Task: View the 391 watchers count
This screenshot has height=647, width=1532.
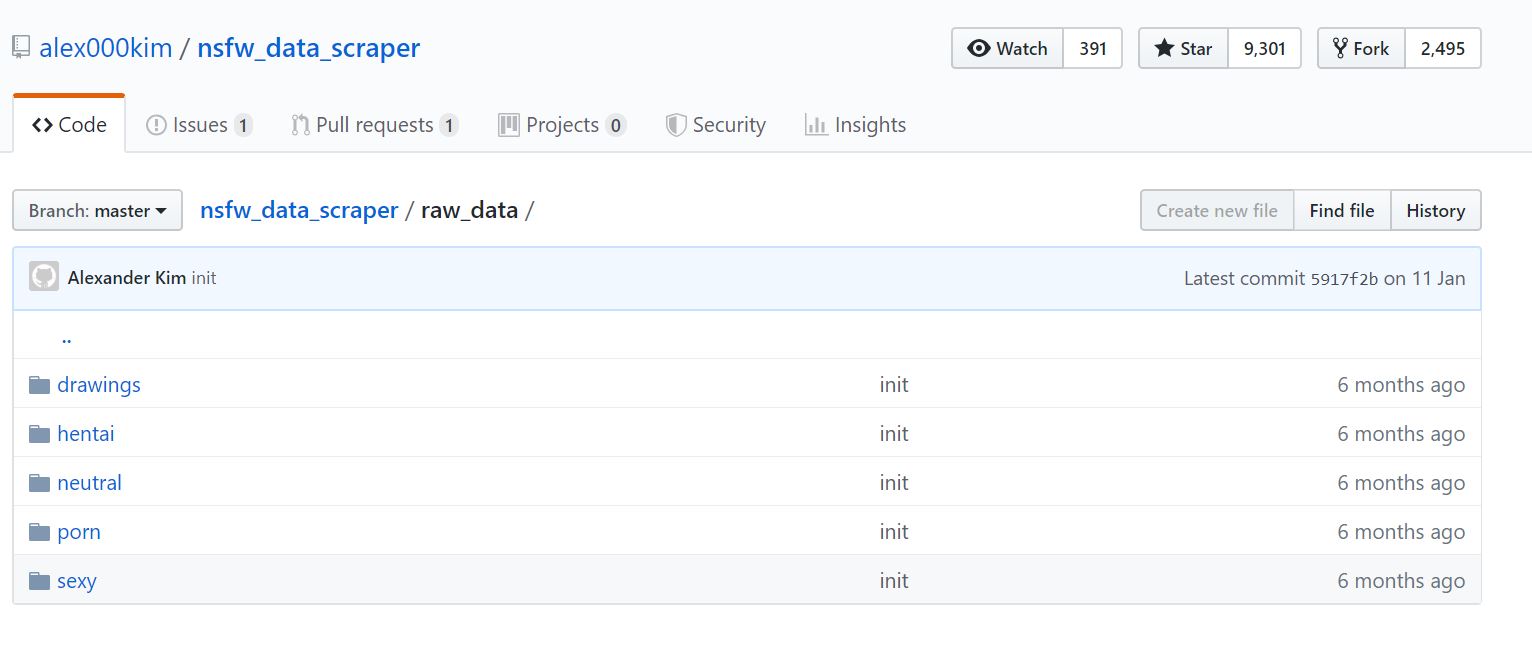Action: 1093,48
